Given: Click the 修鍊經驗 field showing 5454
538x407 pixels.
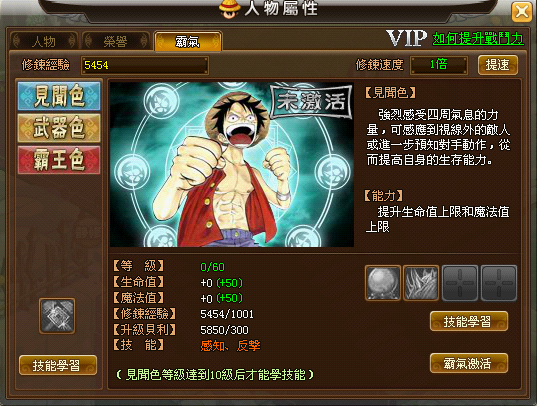Looking at the screenshot, I should pos(144,65).
